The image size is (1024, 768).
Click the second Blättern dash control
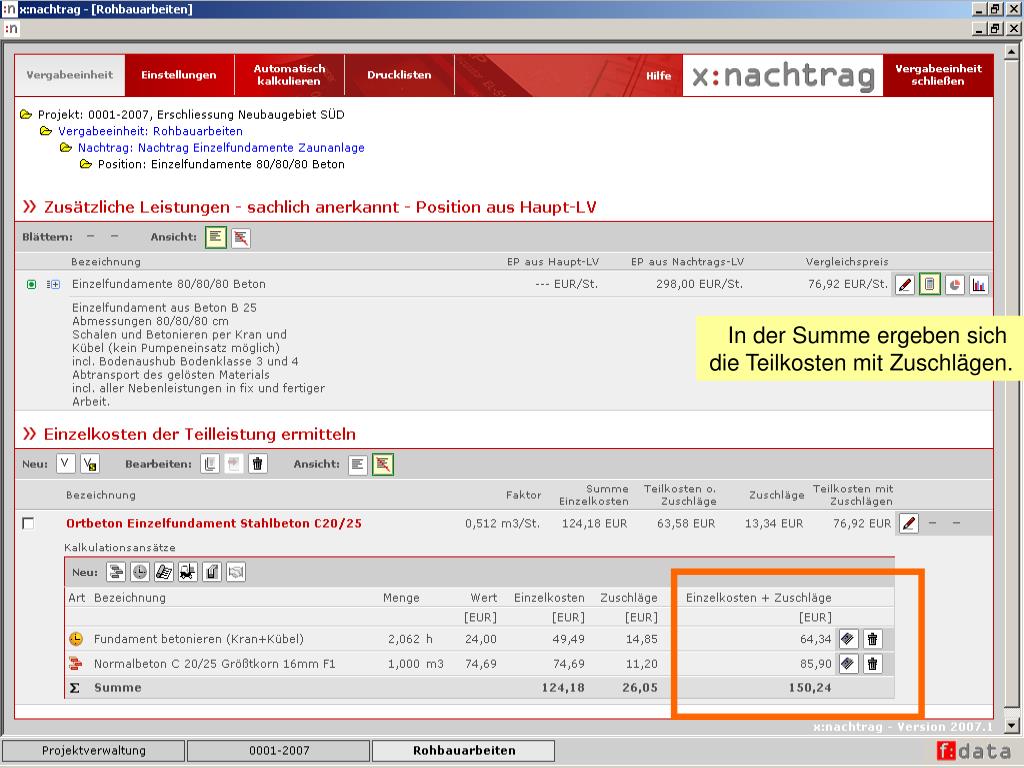coord(114,237)
